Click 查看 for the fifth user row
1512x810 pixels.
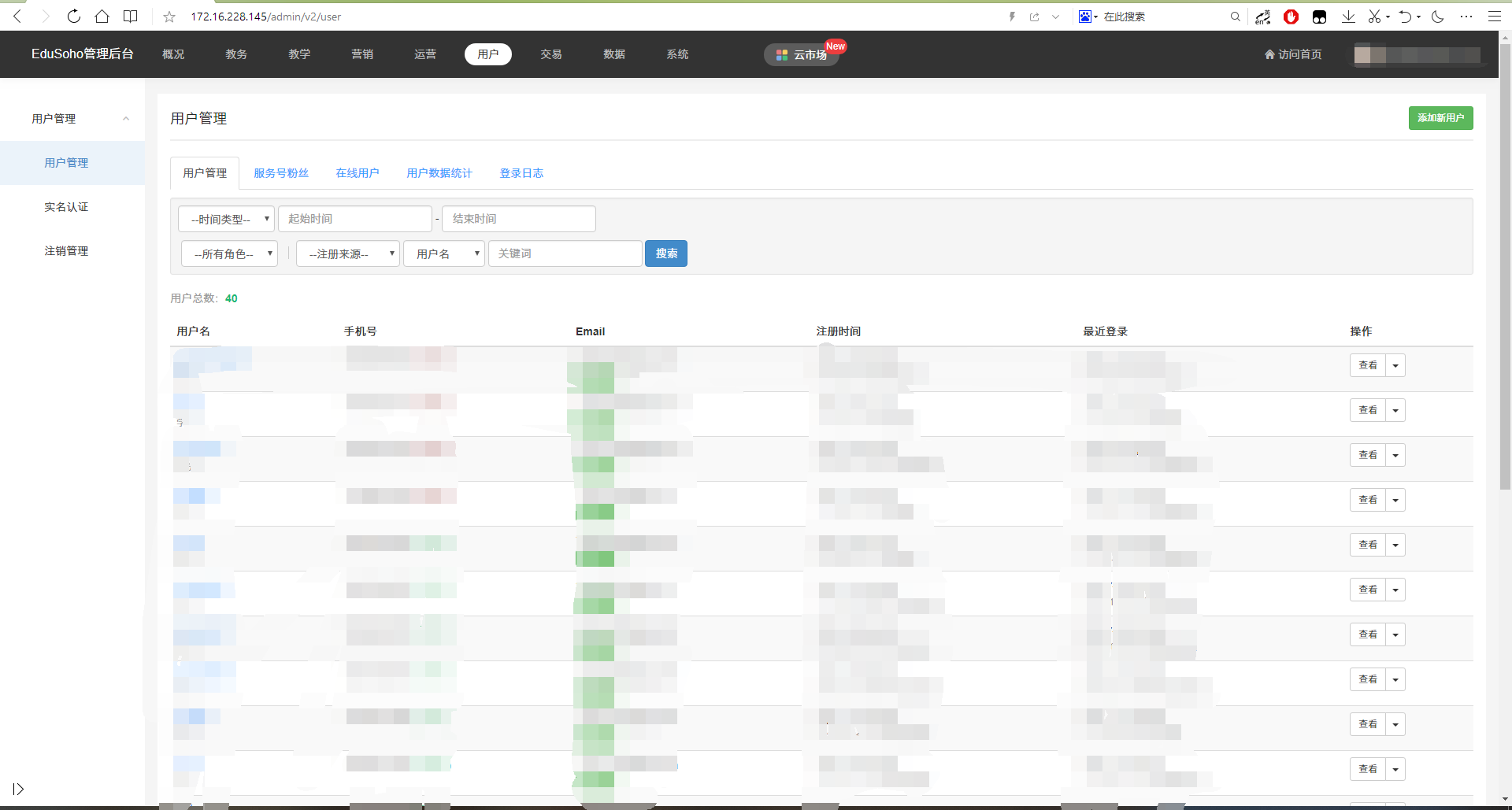tap(1368, 545)
